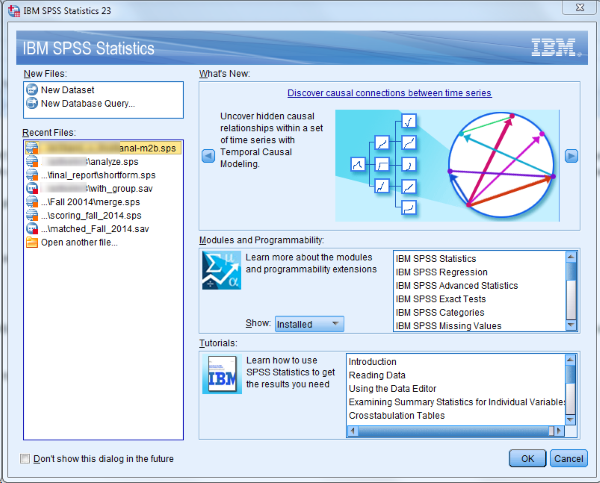Image resolution: width=600 pixels, height=483 pixels.
Task: Show previous What's New slide
Action: coord(208,156)
